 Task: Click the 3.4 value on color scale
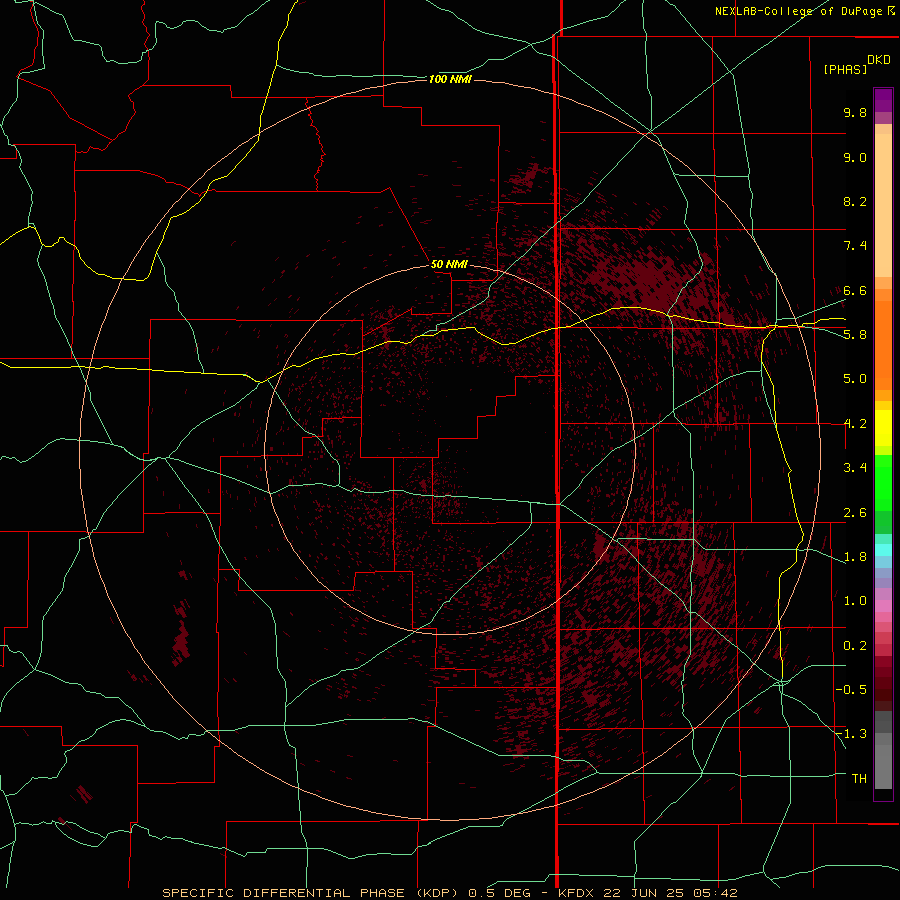(855, 468)
